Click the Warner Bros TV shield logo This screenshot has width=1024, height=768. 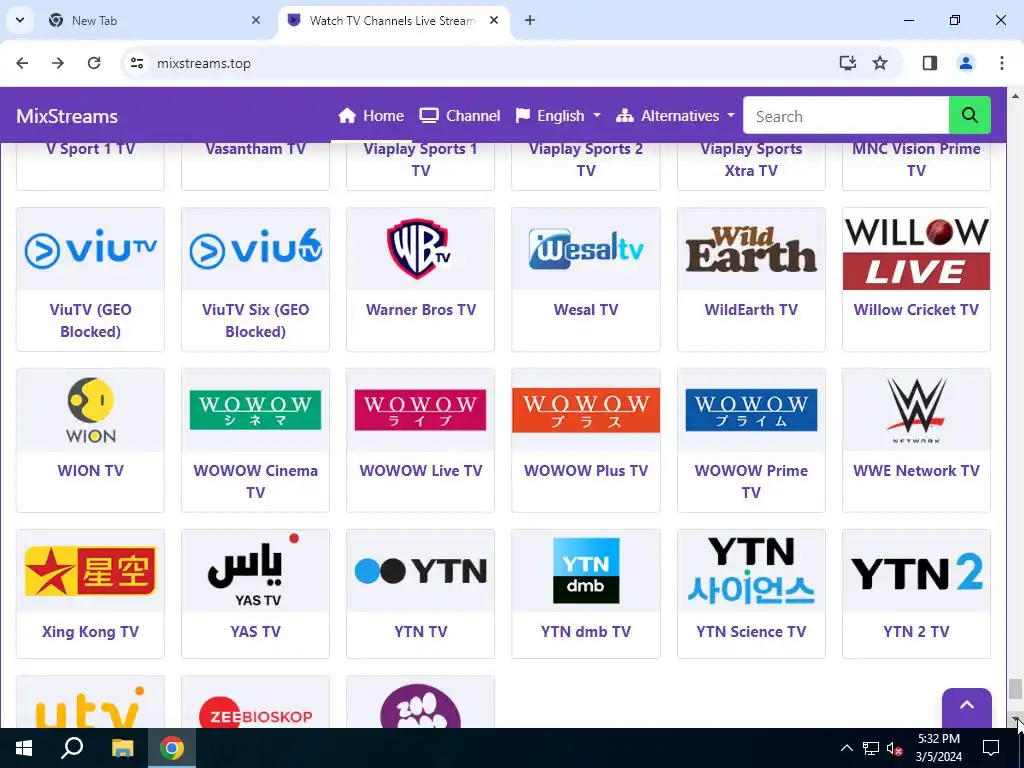421,249
